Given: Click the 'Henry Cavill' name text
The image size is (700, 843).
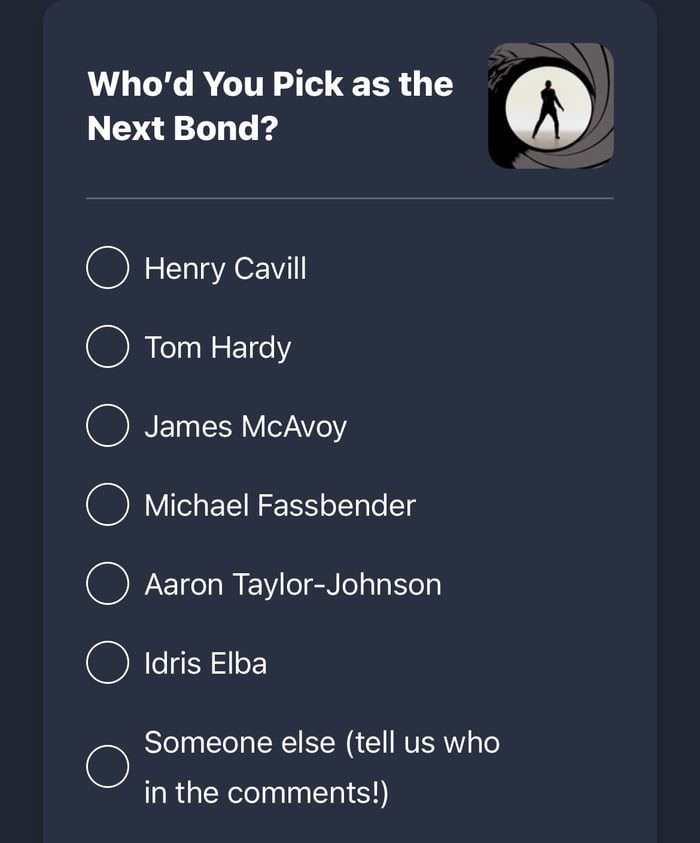Looking at the screenshot, I should click(225, 268).
